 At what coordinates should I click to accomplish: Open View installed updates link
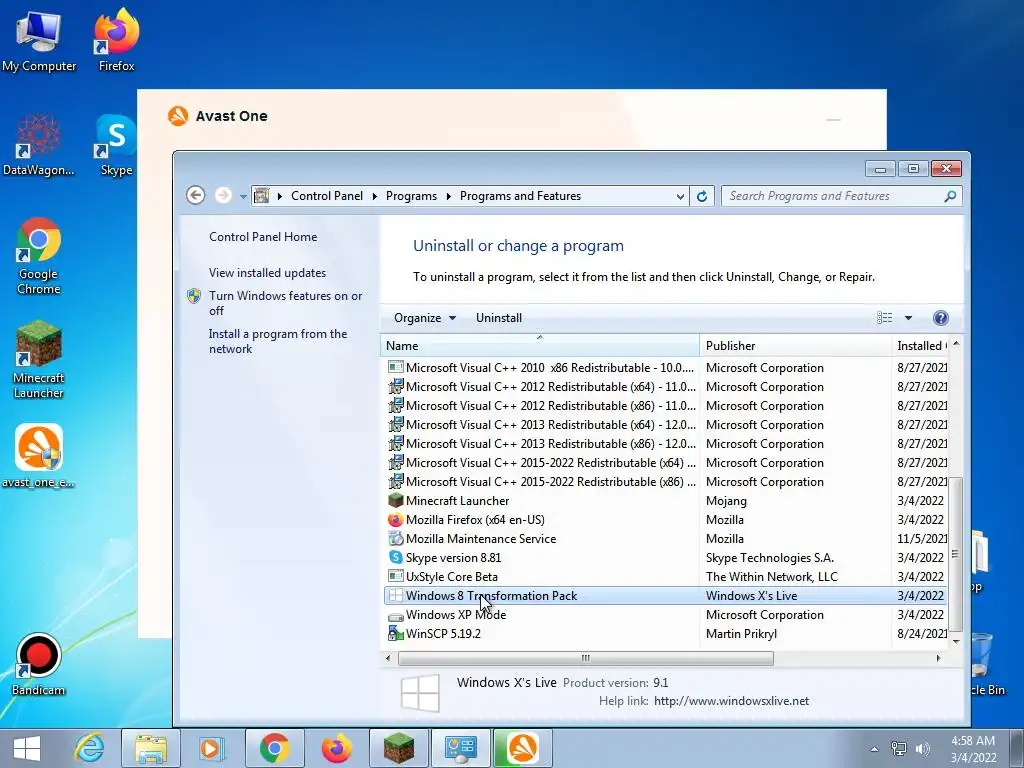[x=267, y=273]
